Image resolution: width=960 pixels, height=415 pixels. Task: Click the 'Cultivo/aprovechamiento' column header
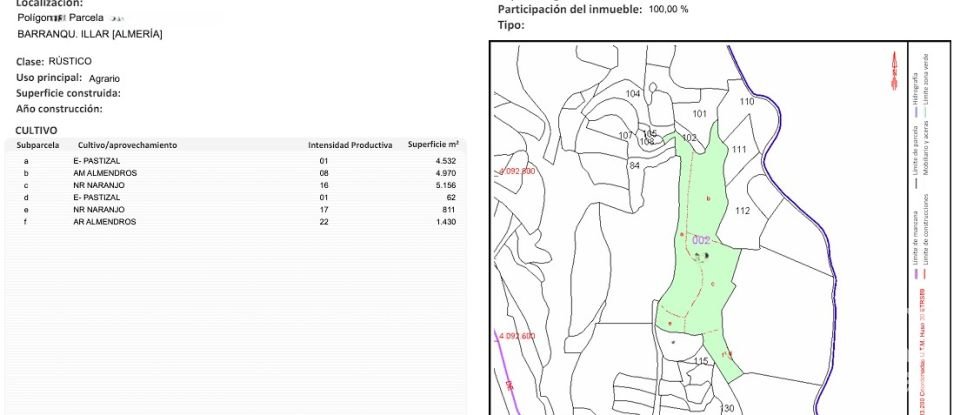pyautogui.click(x=127, y=145)
